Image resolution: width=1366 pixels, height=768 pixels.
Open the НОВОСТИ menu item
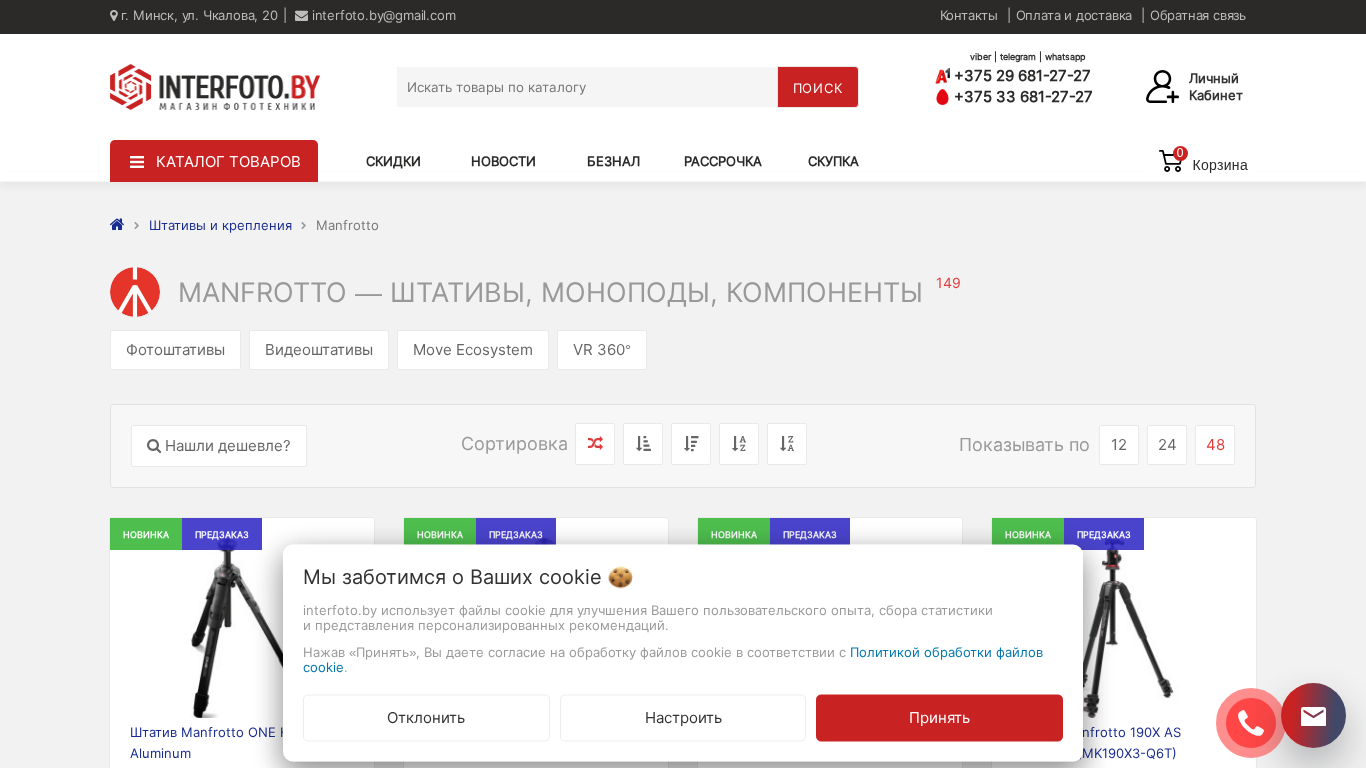click(503, 161)
